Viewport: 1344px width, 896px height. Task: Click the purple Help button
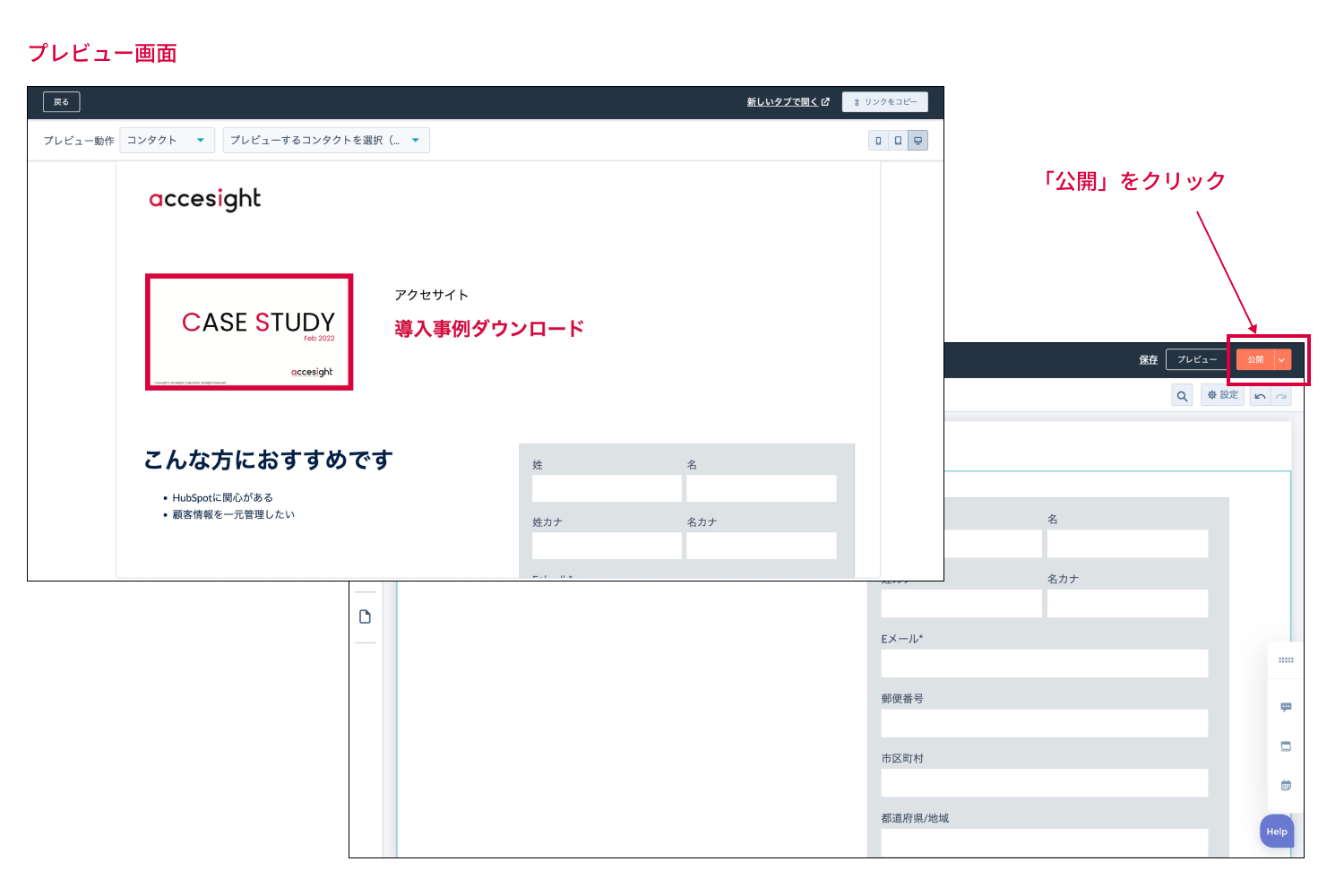point(1277,831)
